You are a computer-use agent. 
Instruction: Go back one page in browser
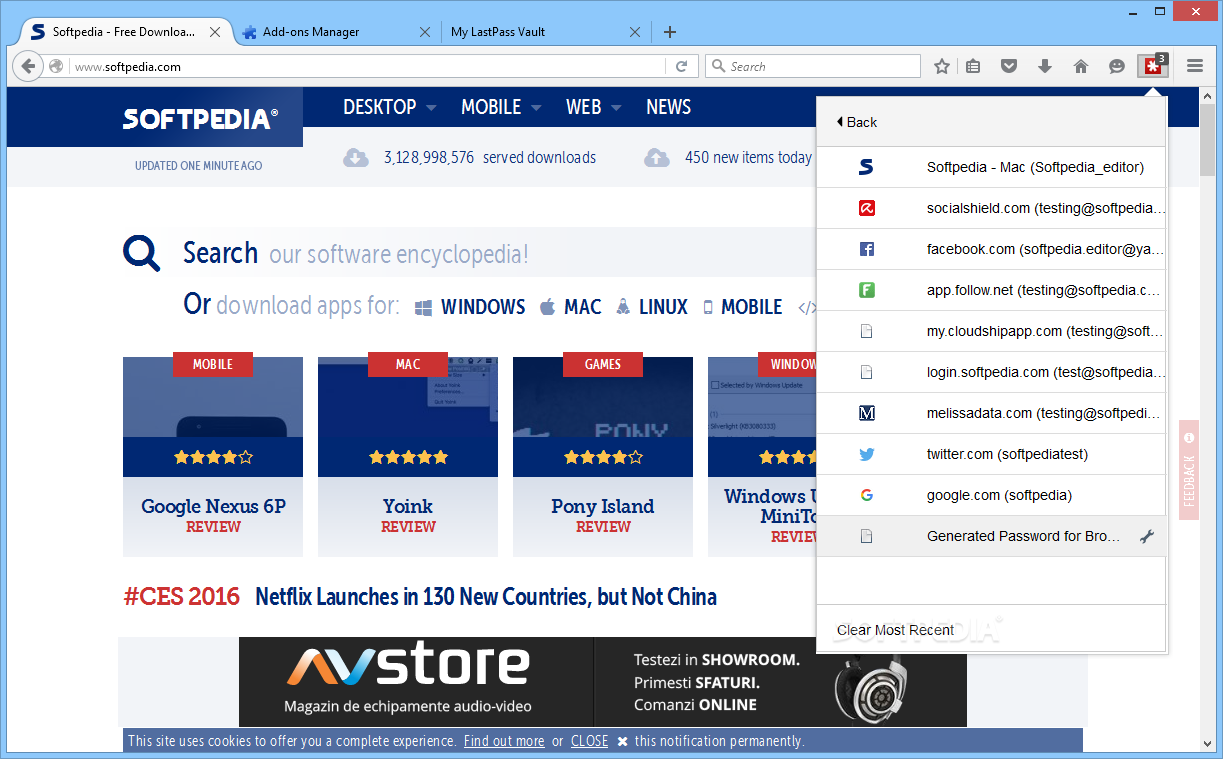point(28,66)
